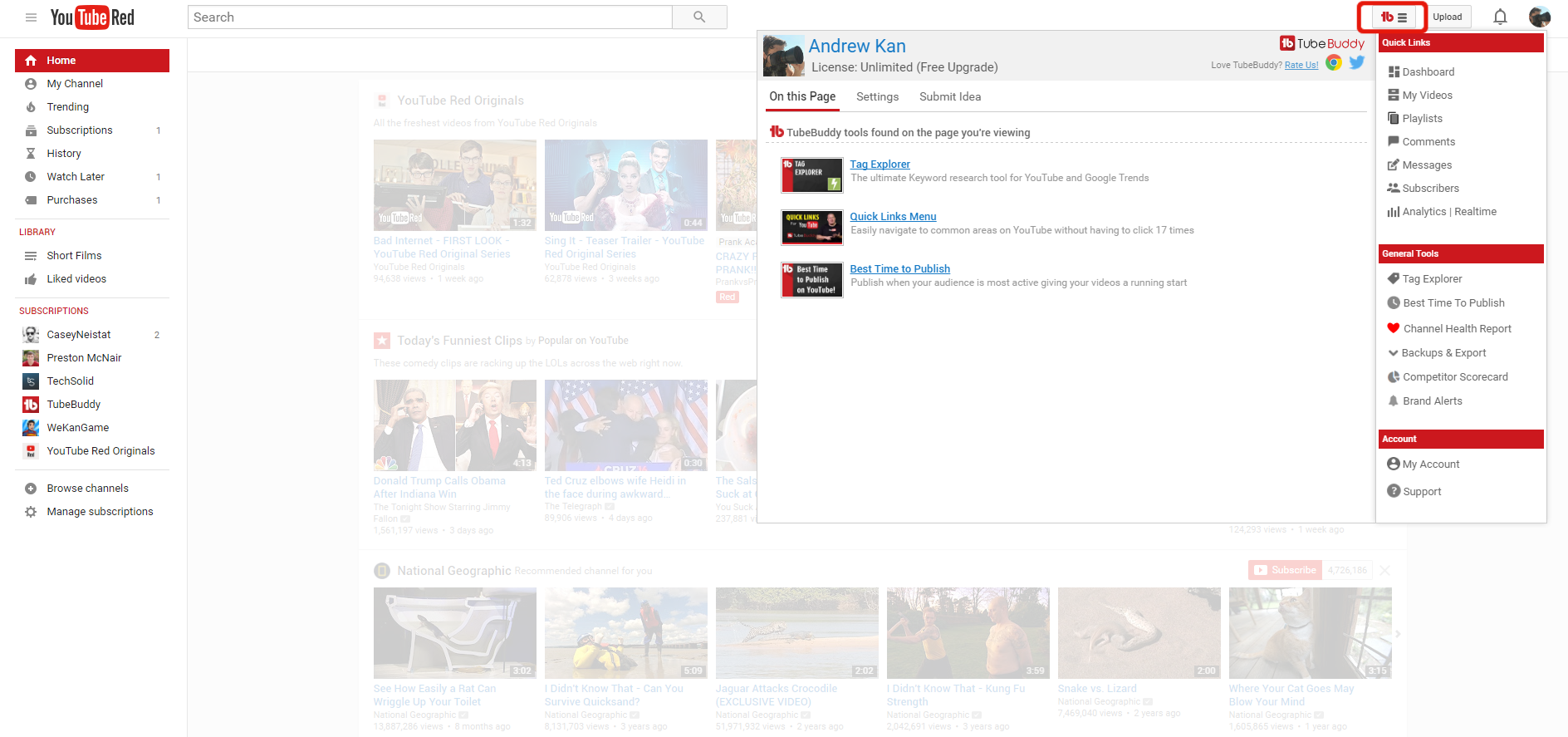The image size is (1568, 737).
Task: Open the Sing It Teaser Trailer thumbnail
Action: coord(626,185)
